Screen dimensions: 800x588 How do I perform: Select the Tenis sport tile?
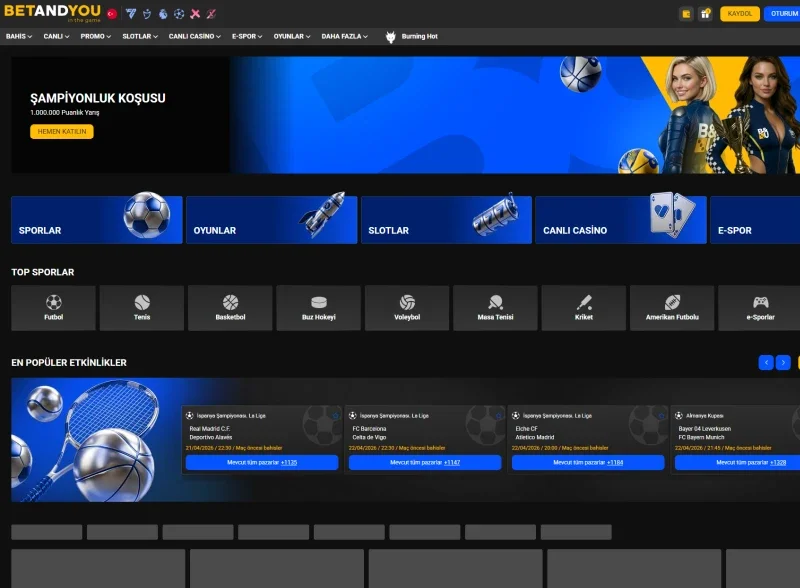[x=142, y=308]
